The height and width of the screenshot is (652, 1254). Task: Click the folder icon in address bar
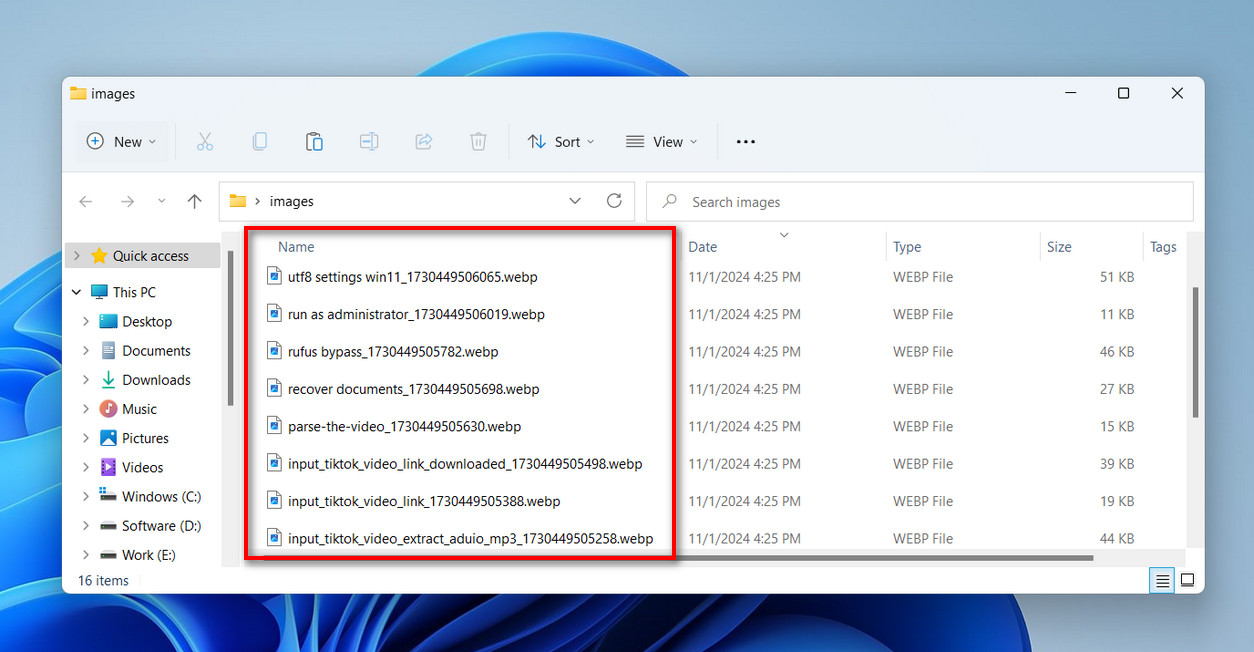pos(238,201)
